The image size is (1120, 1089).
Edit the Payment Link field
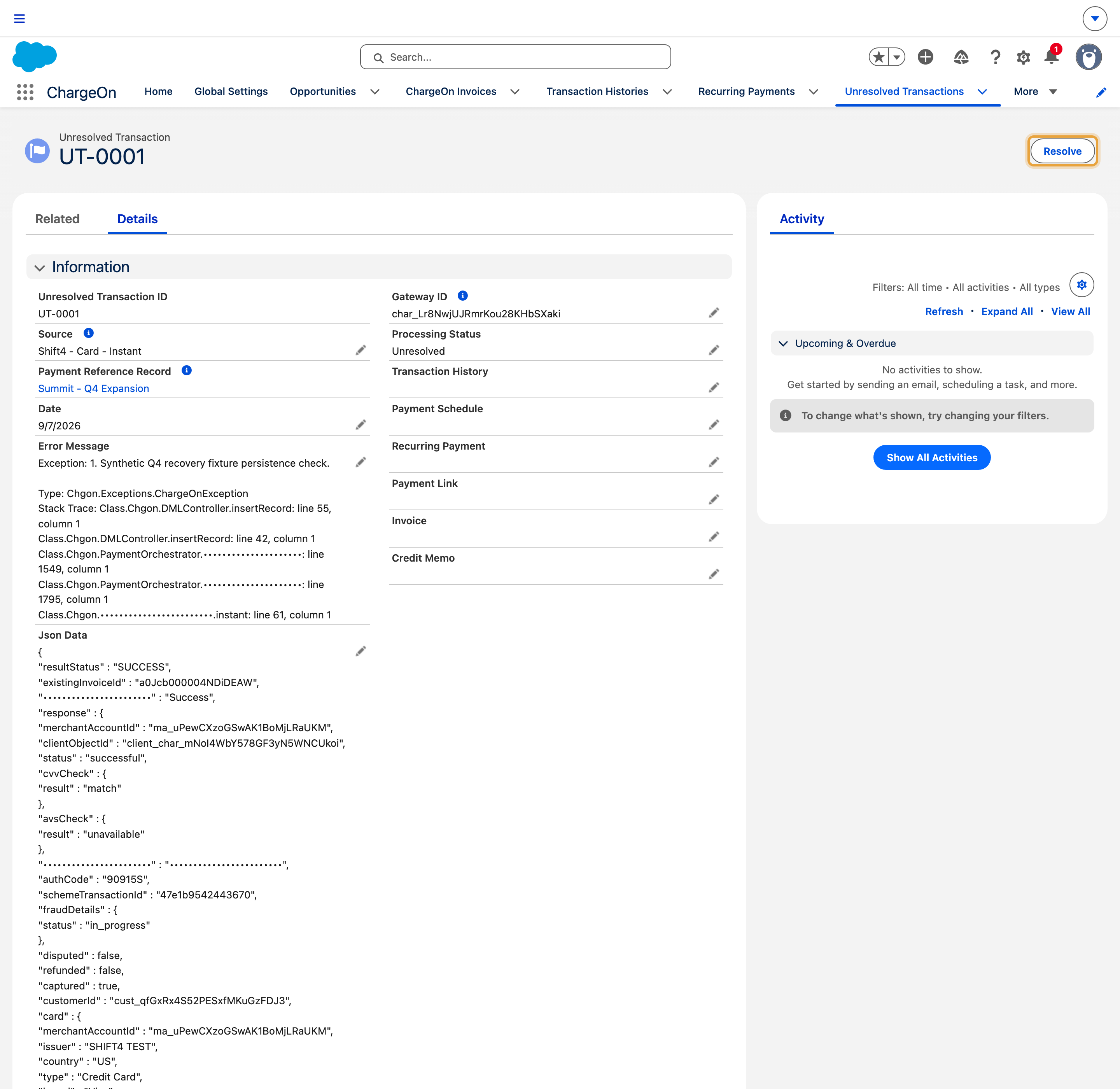coord(714,499)
